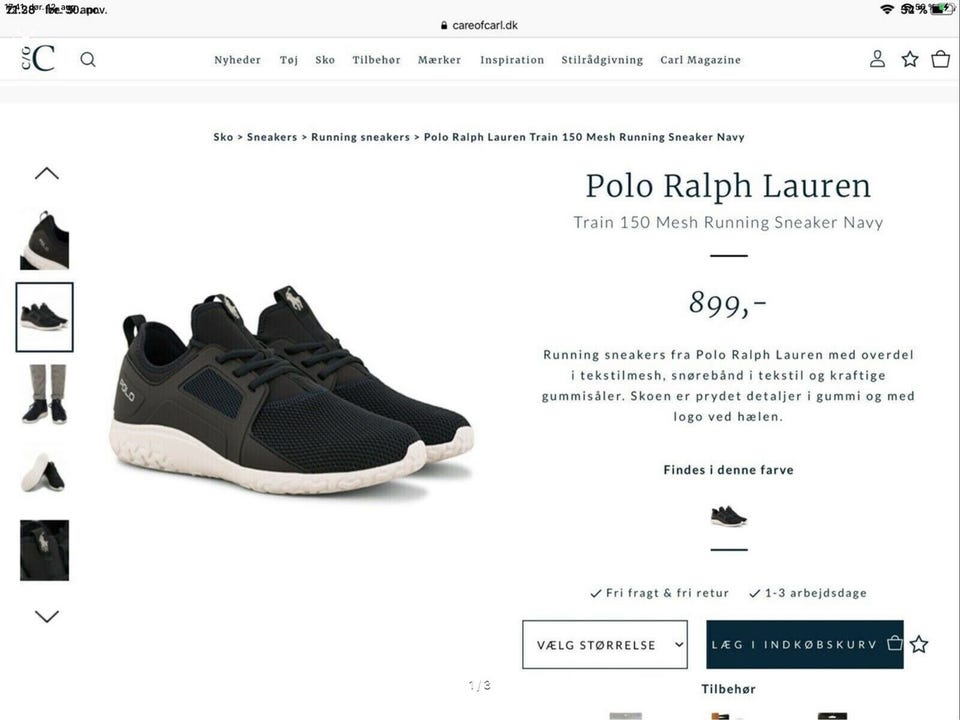Open the favorites star in header

coord(910,59)
